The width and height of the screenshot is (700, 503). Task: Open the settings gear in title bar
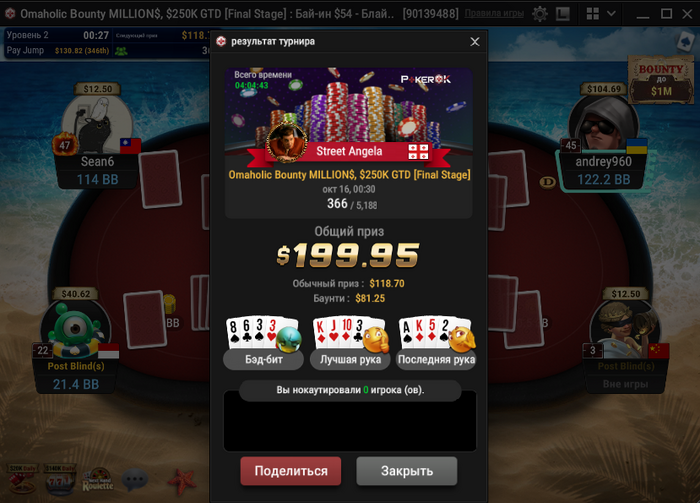540,14
